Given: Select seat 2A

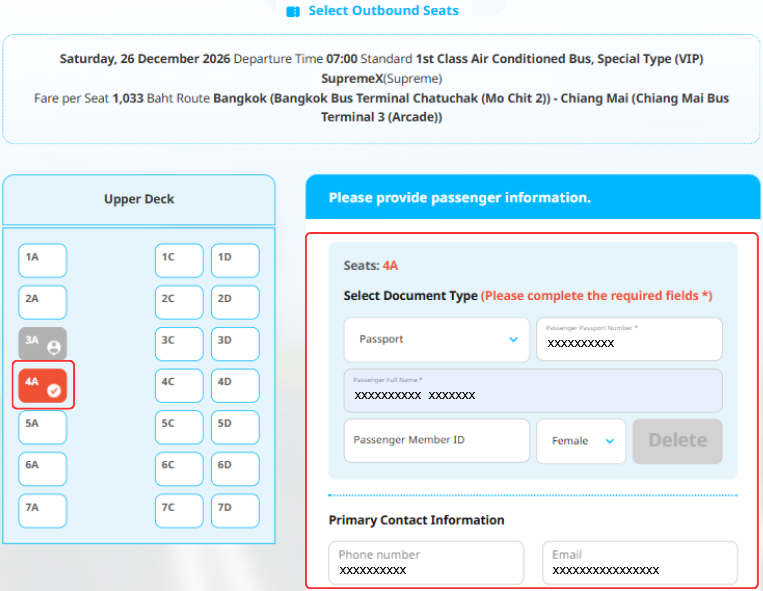Looking at the screenshot, I should (x=42, y=302).
